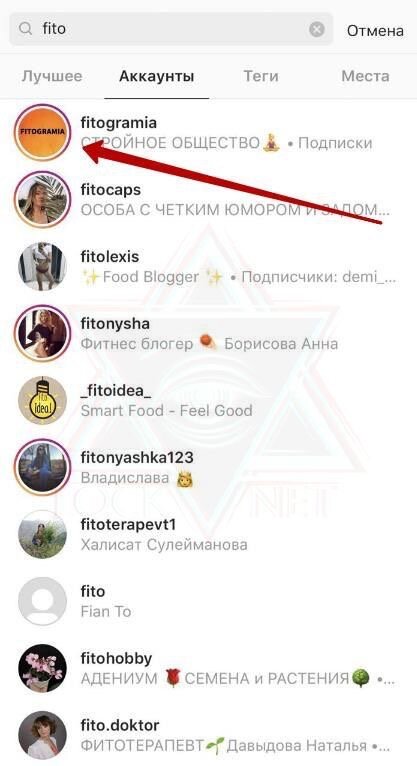Cancel search with Отмена button
The width and height of the screenshot is (417, 766).
coord(375,31)
